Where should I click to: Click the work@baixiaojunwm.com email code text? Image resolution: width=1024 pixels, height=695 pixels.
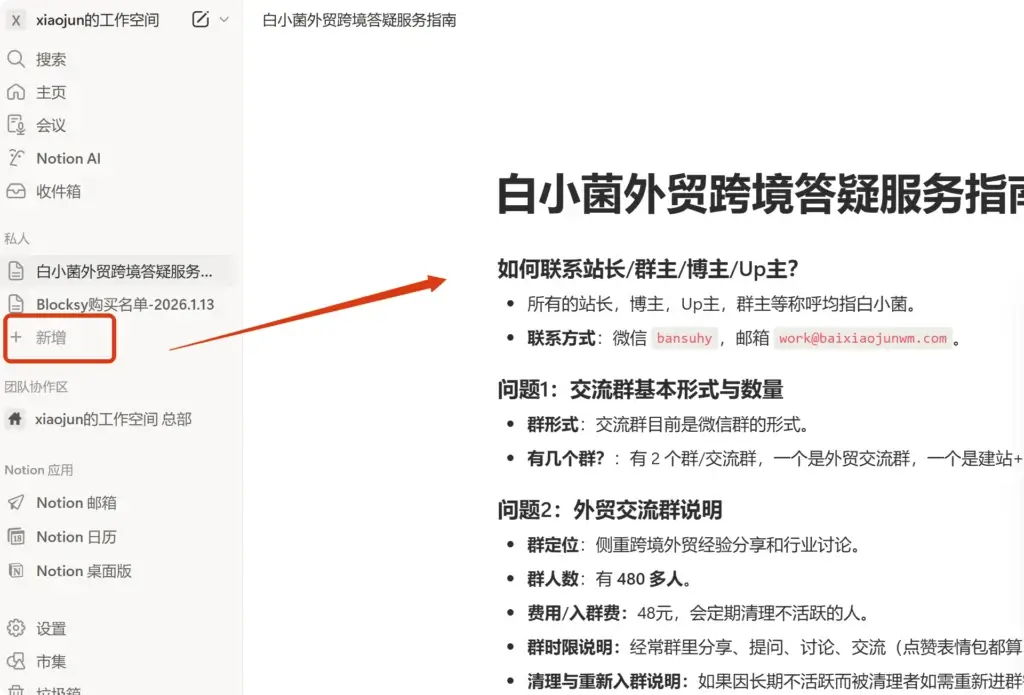click(862, 338)
